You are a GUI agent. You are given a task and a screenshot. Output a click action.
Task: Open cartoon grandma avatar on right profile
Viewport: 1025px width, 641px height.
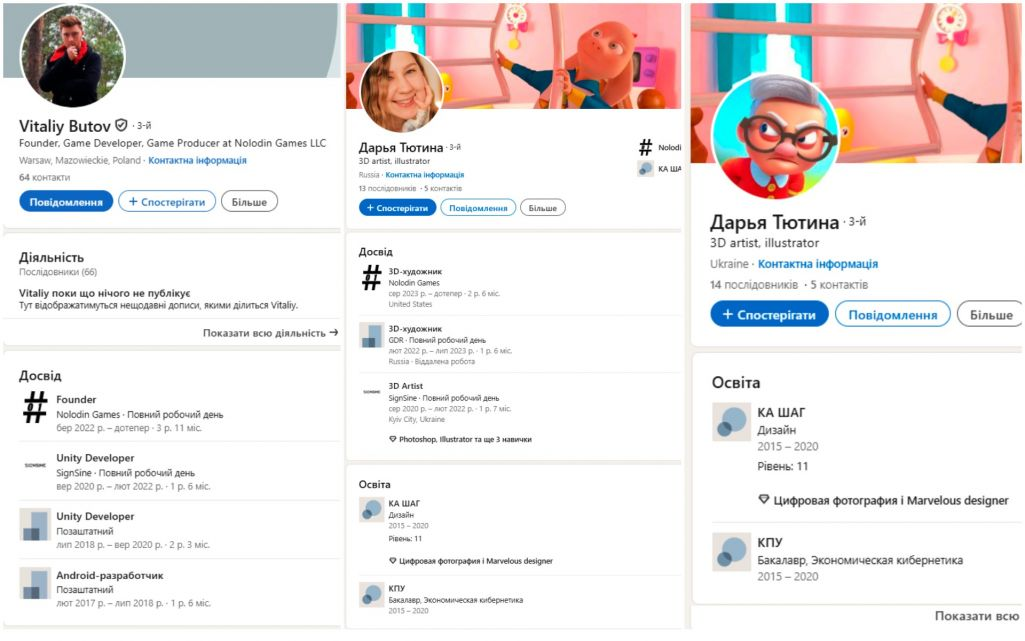[775, 137]
